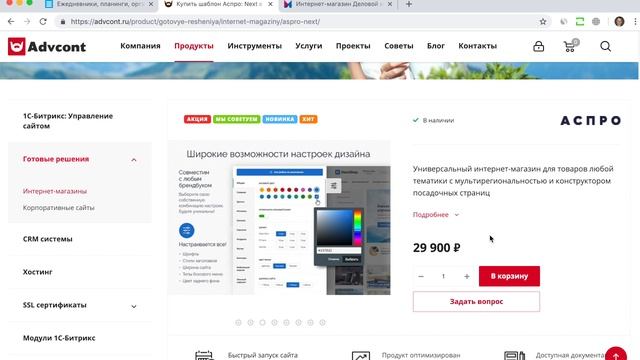Image resolution: width=640 pixels, height=360 pixels.
Task: Select the fourth slider pagination dot
Action: coord(274,322)
